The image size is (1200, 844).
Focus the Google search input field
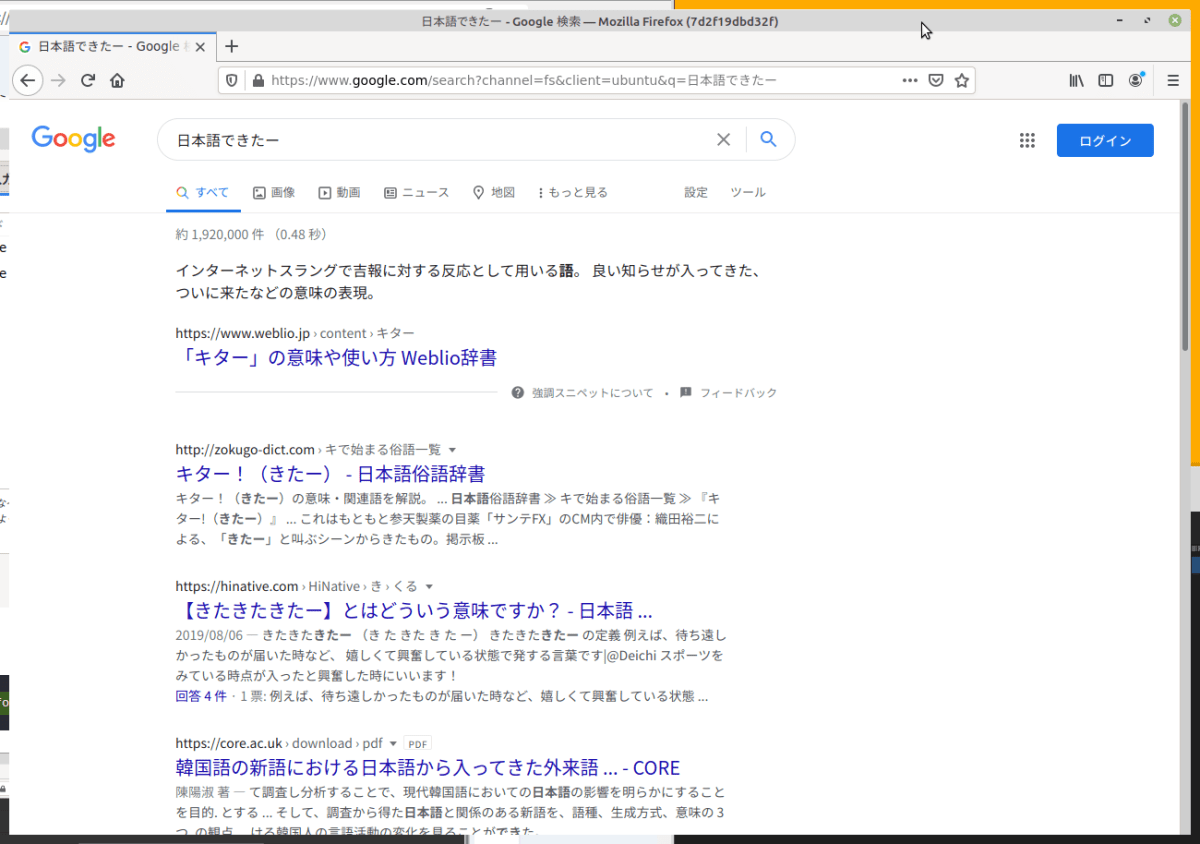pyautogui.click(x=440, y=140)
